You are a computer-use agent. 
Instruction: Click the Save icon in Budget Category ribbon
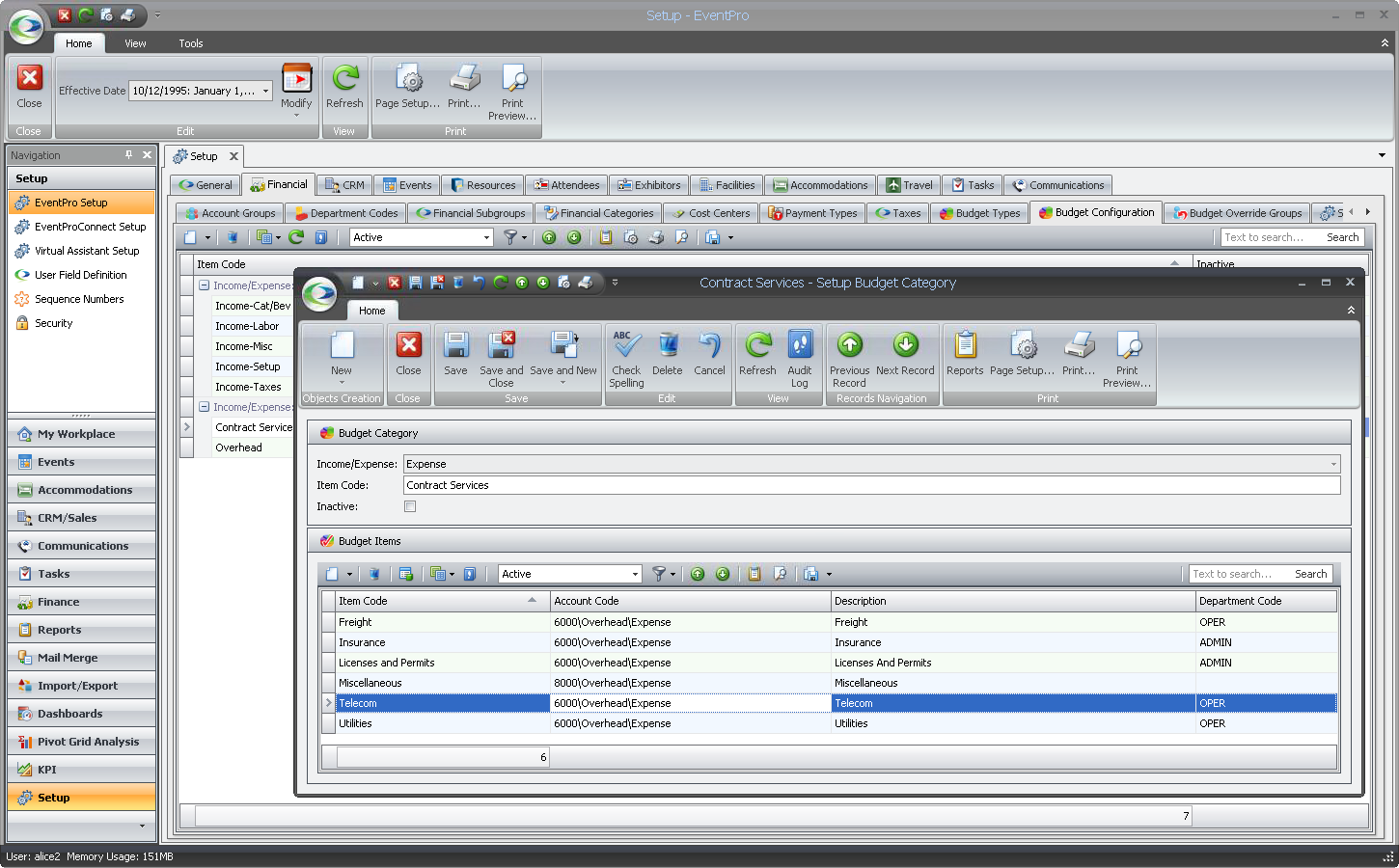455,353
